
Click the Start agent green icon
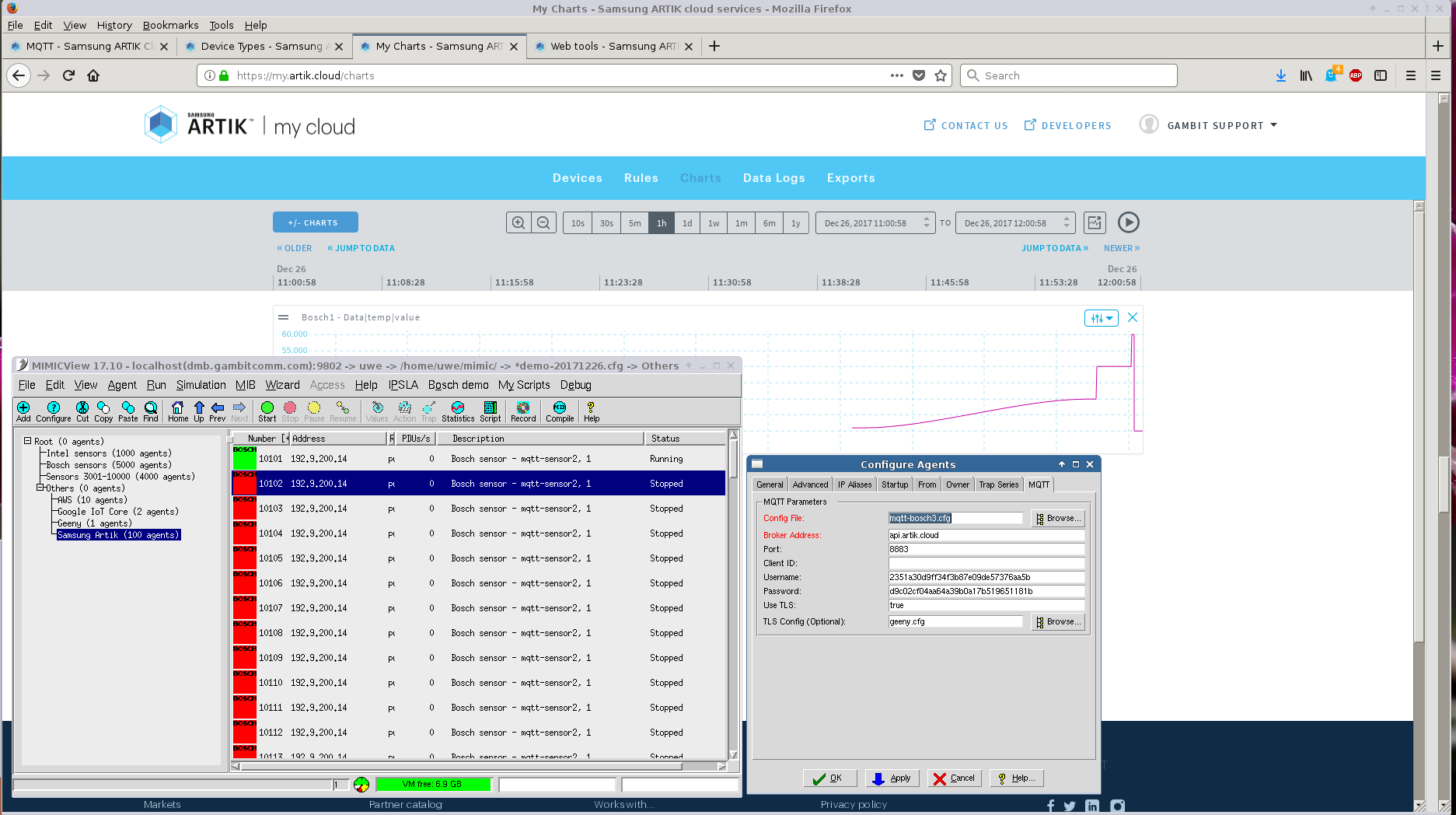coord(267,411)
